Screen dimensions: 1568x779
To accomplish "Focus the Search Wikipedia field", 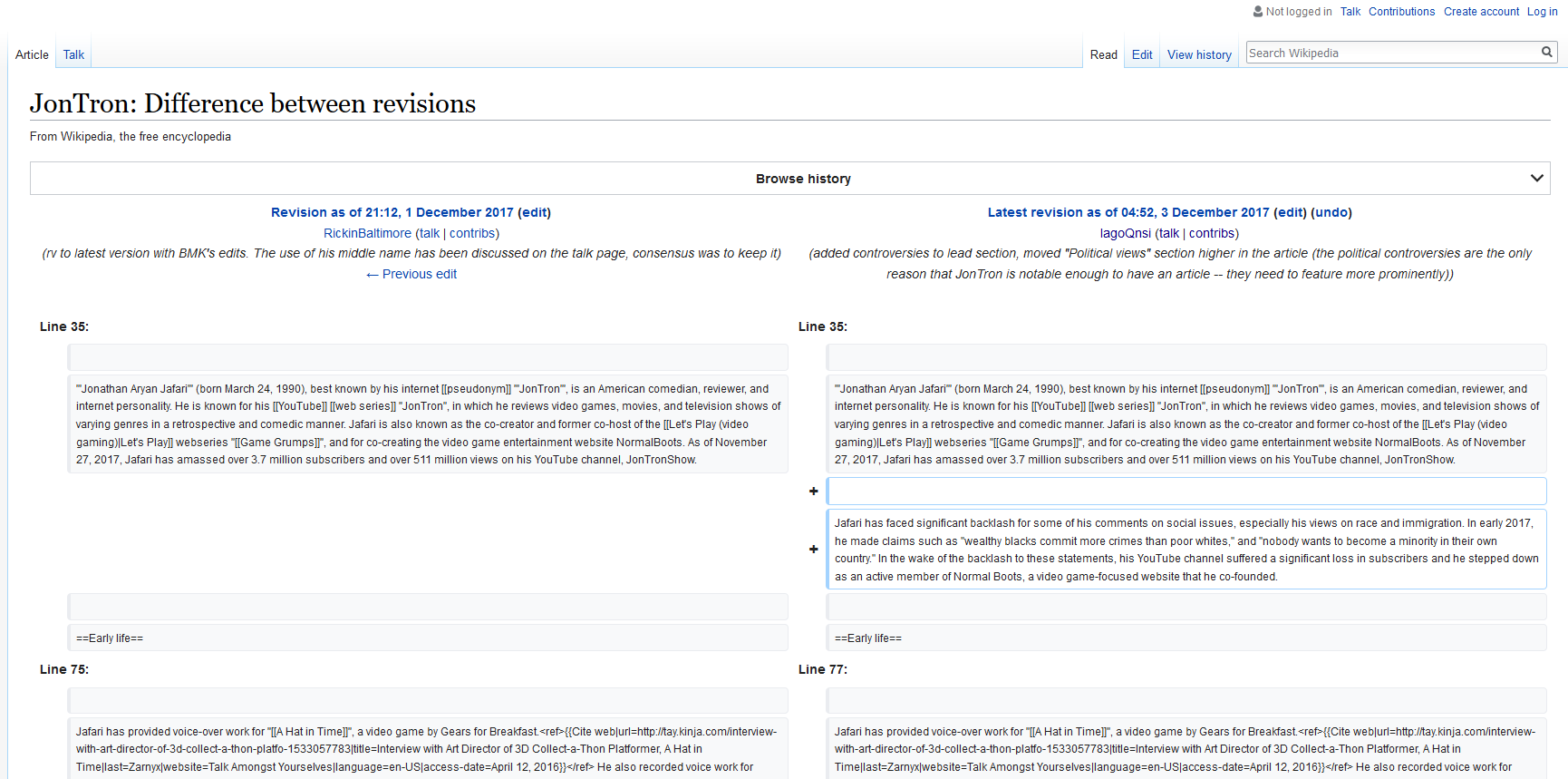I will click(x=1392, y=53).
